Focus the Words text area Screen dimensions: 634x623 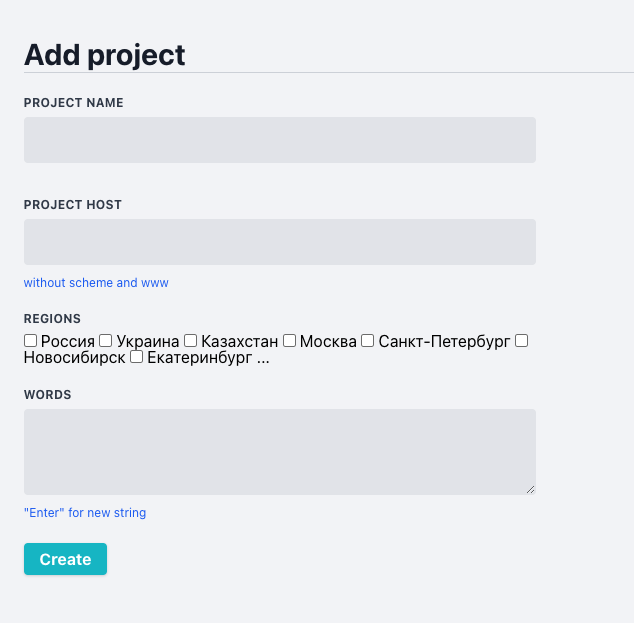[280, 451]
